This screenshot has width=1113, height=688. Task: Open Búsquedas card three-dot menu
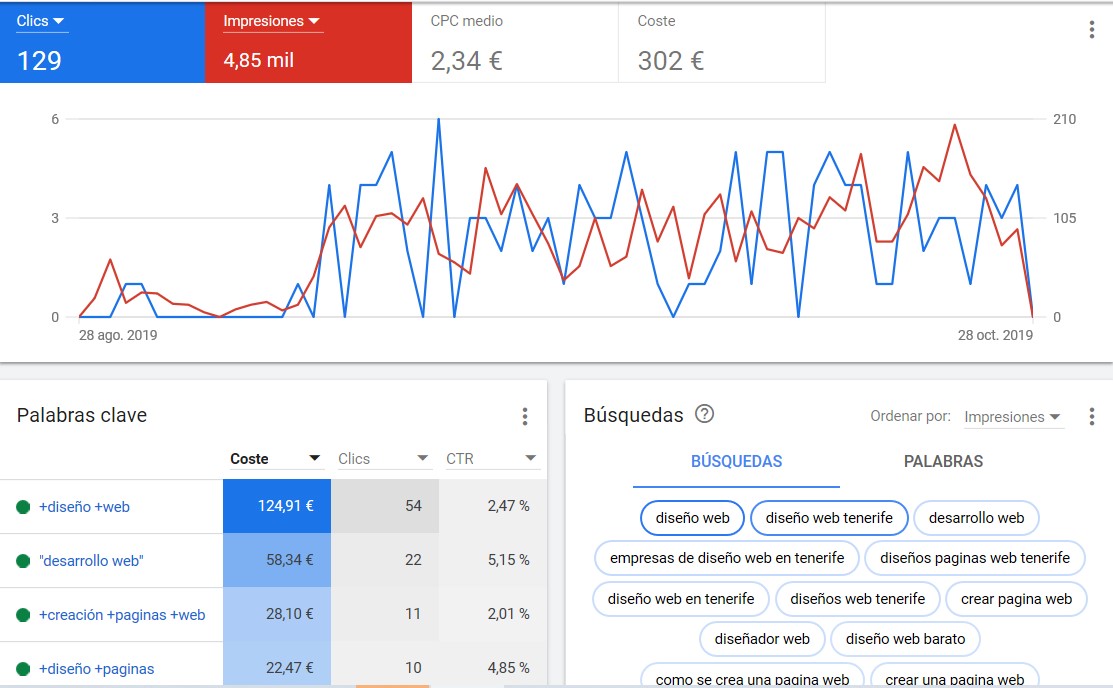pos(1091,416)
